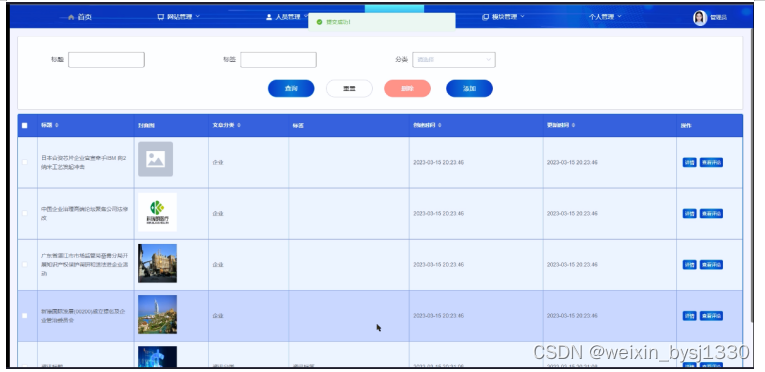
Task: Check the box for the (00200) article row
Action: tap(25, 316)
